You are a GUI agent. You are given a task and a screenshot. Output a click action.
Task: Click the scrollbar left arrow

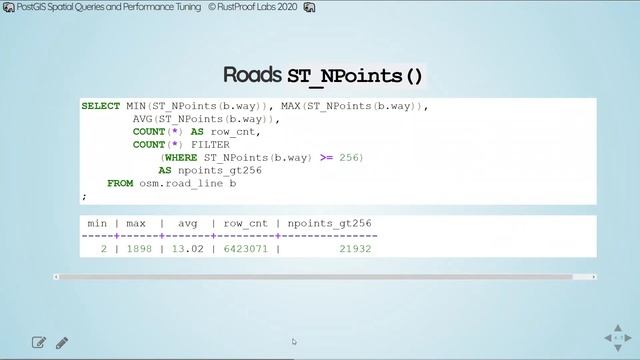pyautogui.click(x=56, y=277)
